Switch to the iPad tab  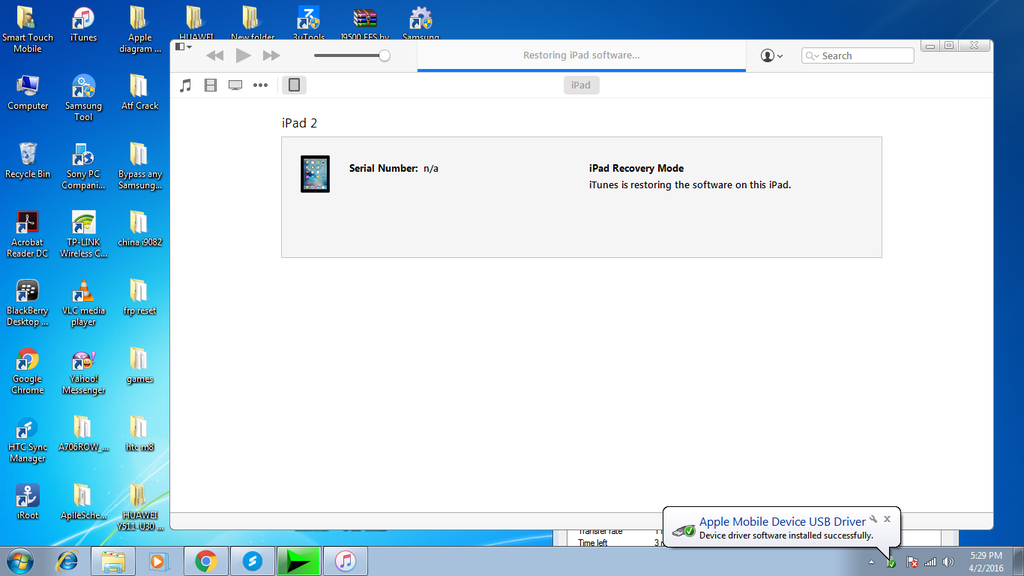pos(581,85)
